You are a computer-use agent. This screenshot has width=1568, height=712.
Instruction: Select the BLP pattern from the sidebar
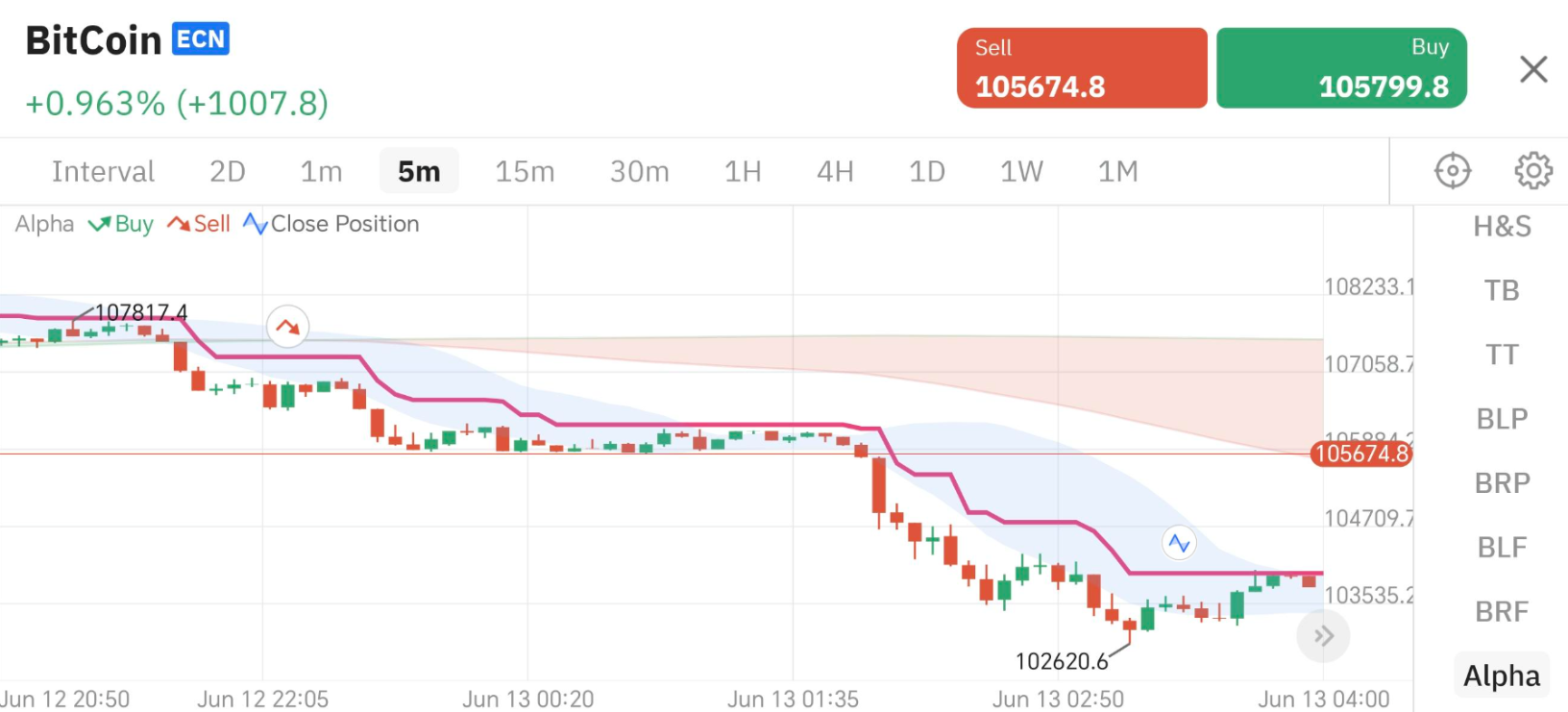(x=1501, y=419)
